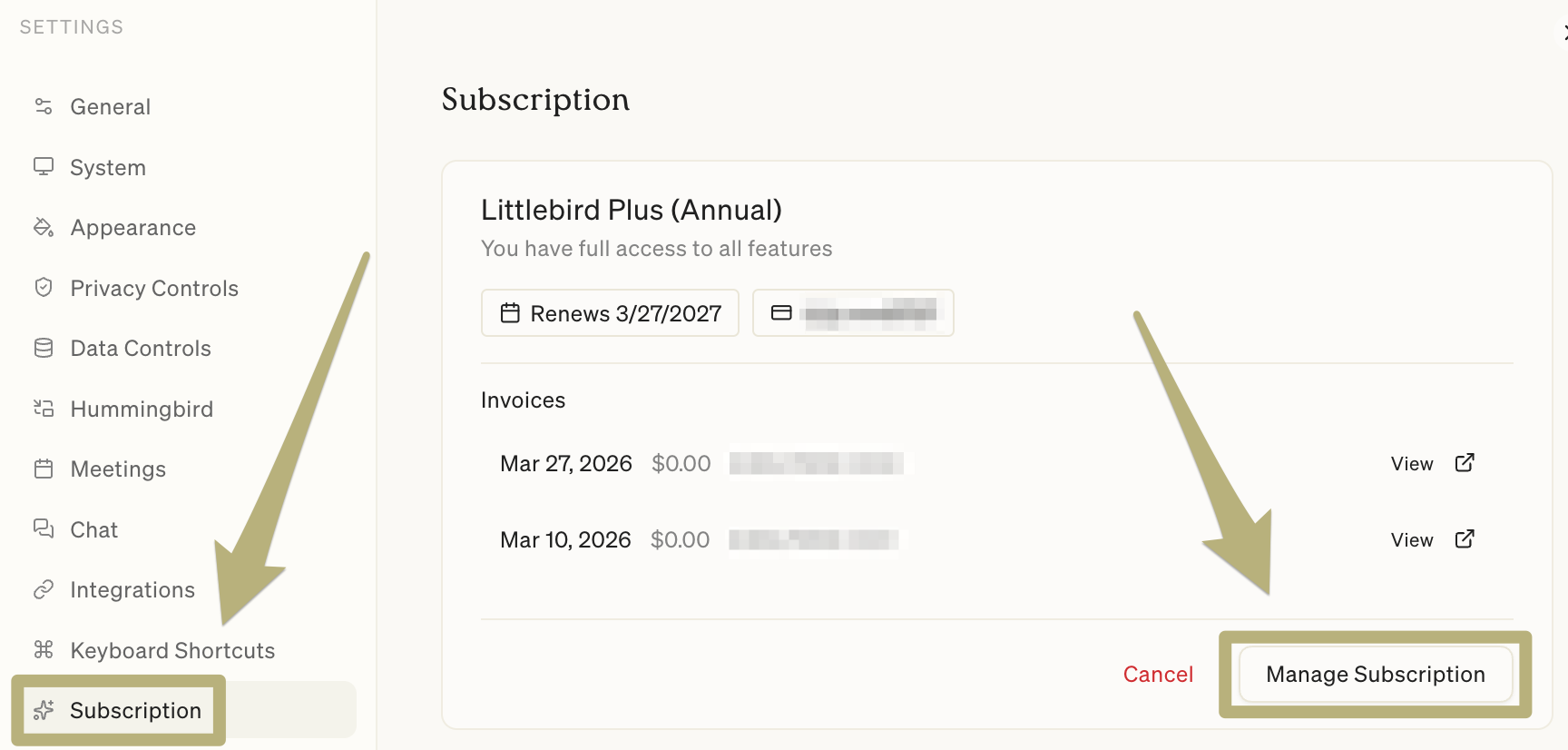Click the Privacy Controls shield icon
The image size is (1568, 750).
[44, 288]
